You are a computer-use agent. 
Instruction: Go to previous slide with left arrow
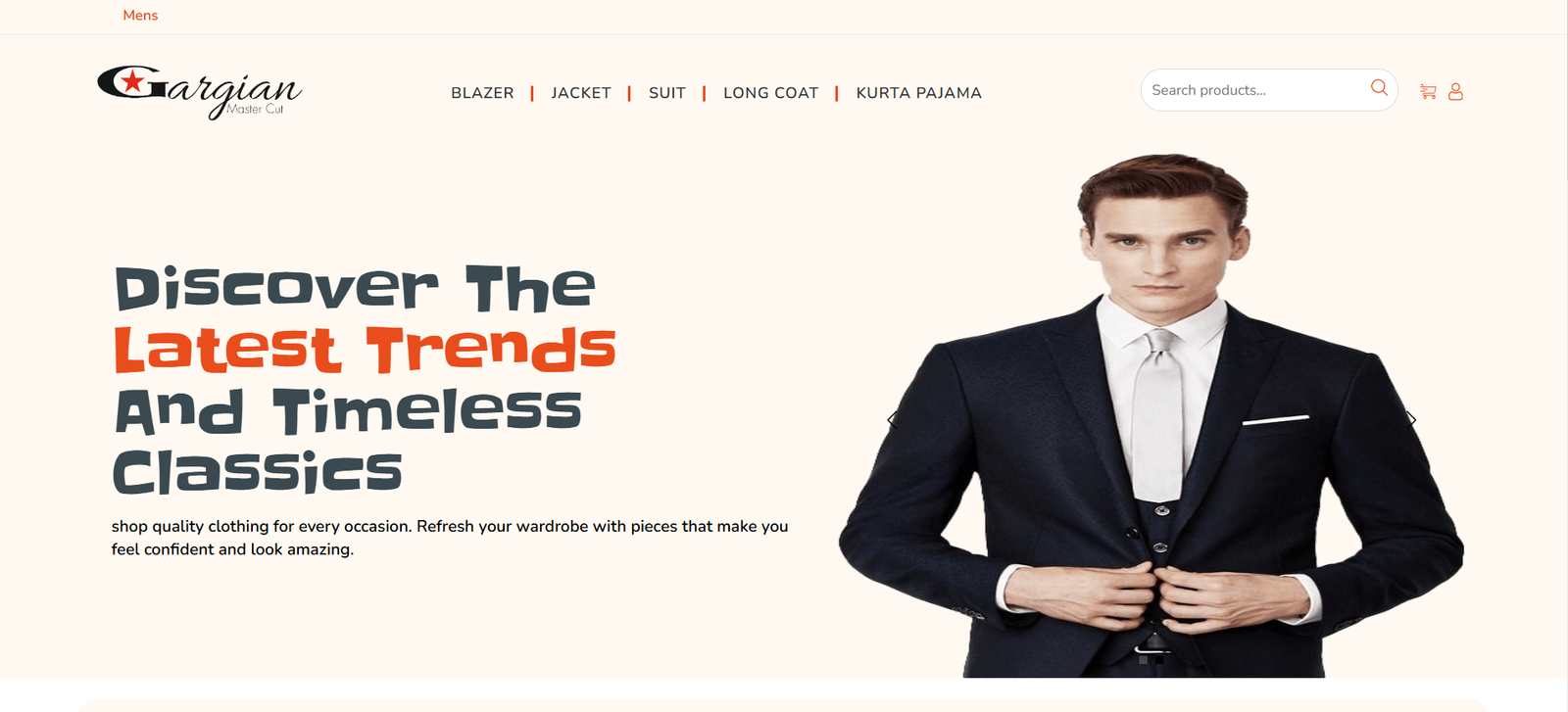892,419
